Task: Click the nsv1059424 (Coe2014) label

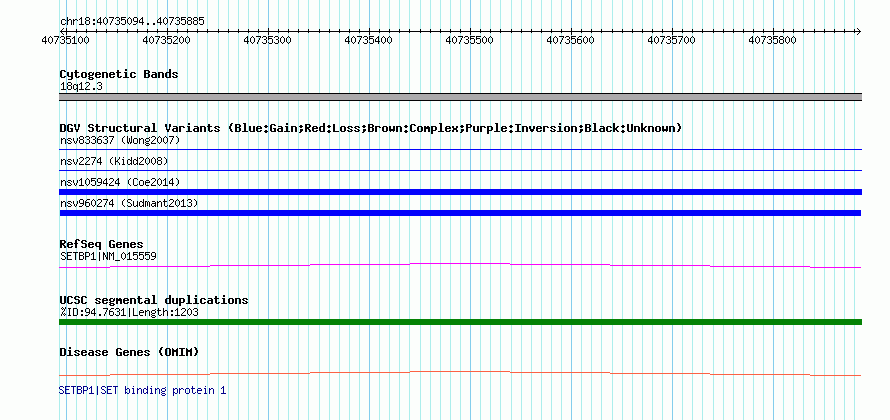Action: [120, 182]
